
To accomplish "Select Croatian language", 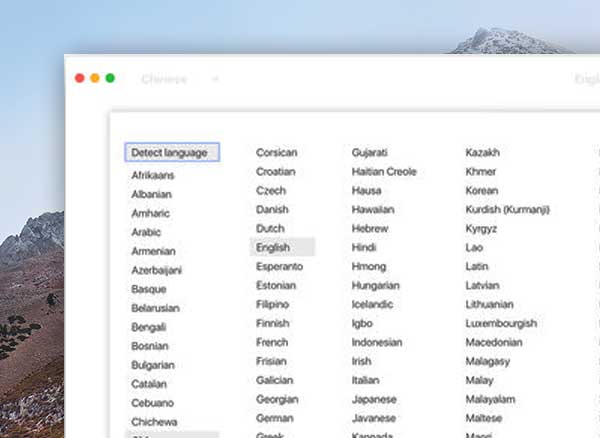I will [x=276, y=171].
